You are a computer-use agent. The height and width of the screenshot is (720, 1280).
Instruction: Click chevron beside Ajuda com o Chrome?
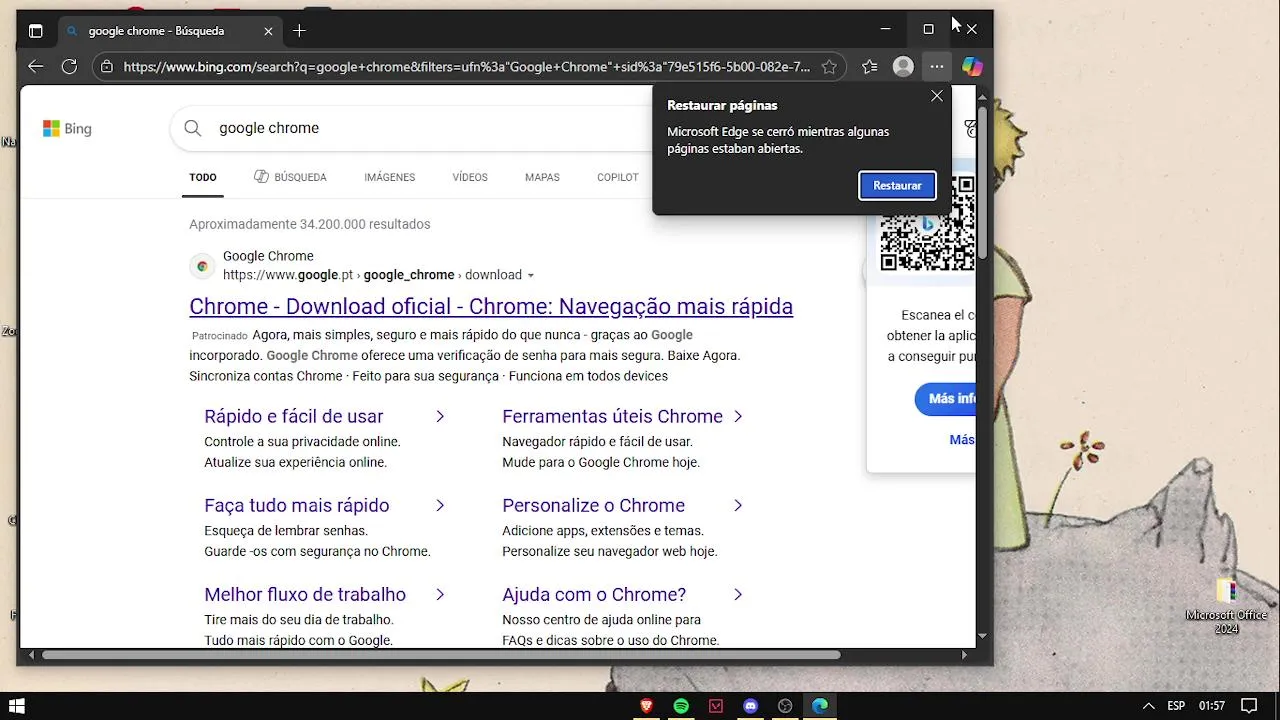738,594
